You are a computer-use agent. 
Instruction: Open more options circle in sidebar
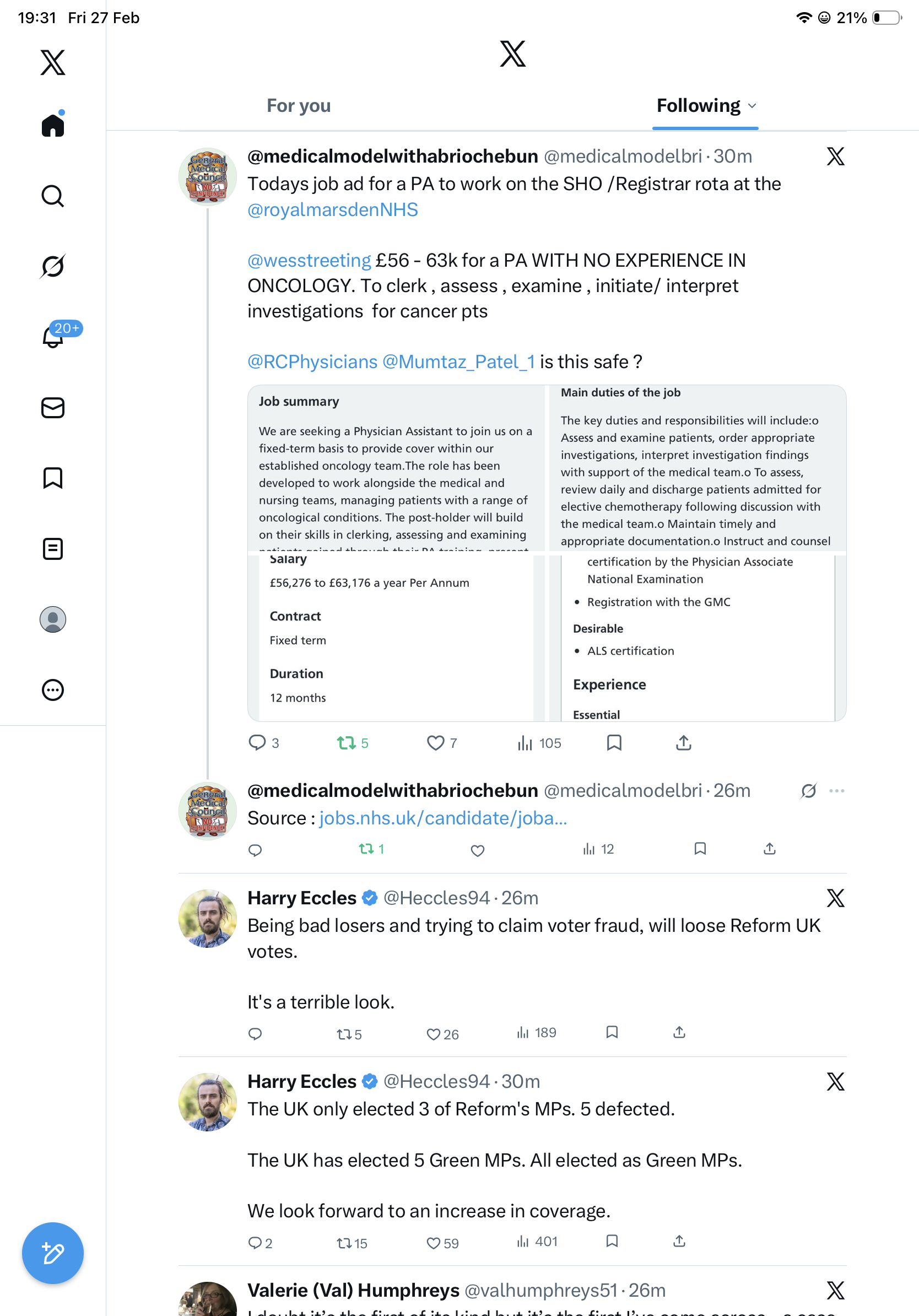pyautogui.click(x=53, y=689)
